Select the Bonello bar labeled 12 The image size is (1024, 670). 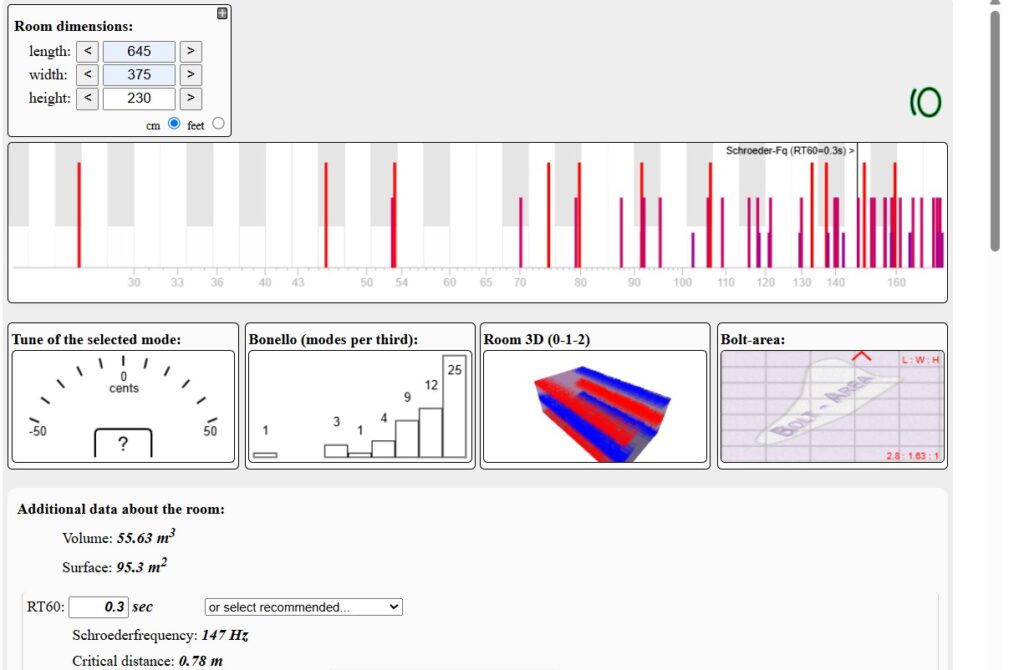430,432
